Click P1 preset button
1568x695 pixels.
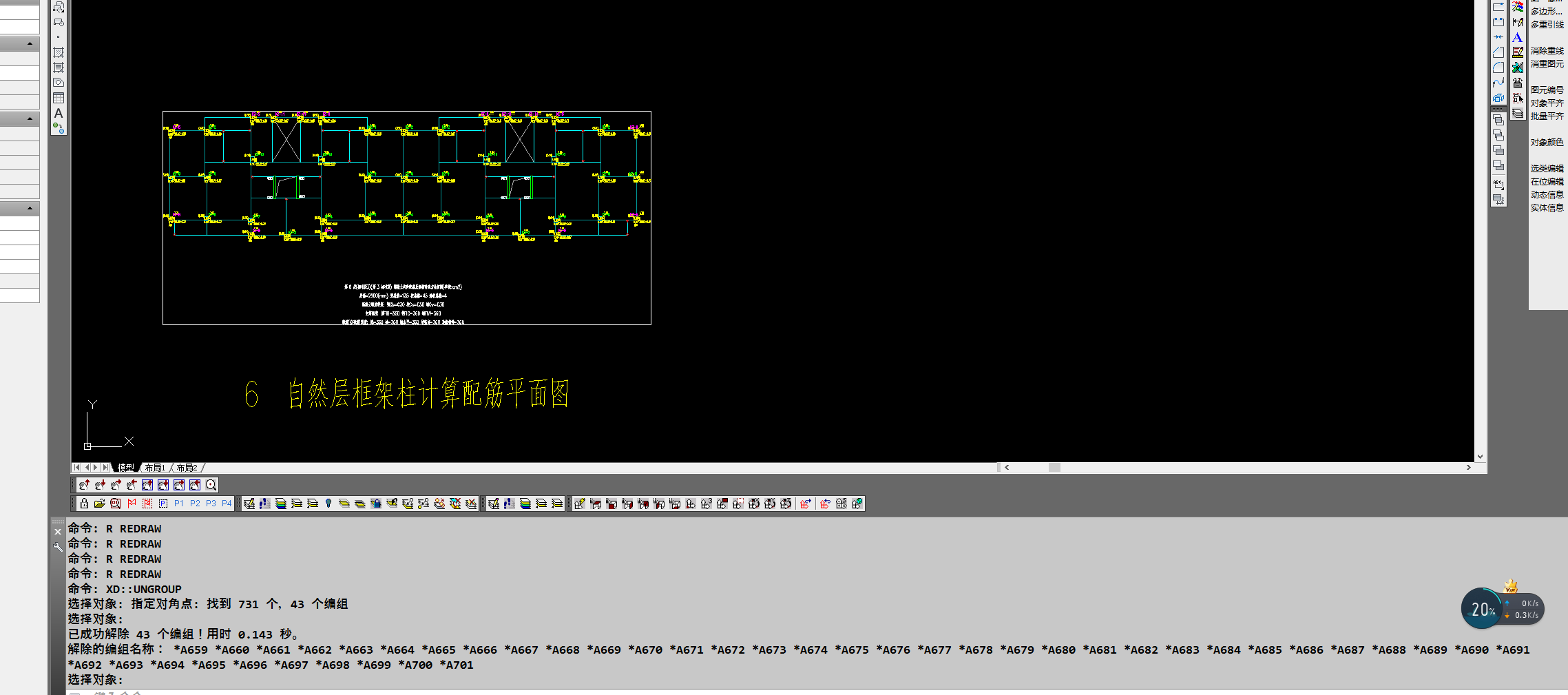coord(179,504)
